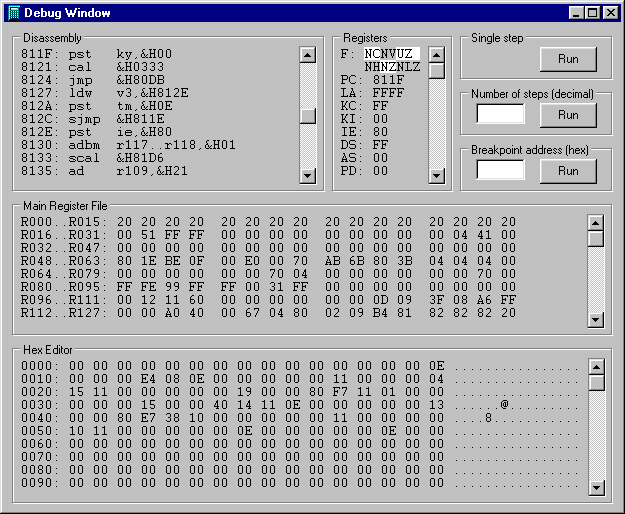The width and height of the screenshot is (625, 514).
Task: Click the R000..R015 register row label
Action: [64, 222]
